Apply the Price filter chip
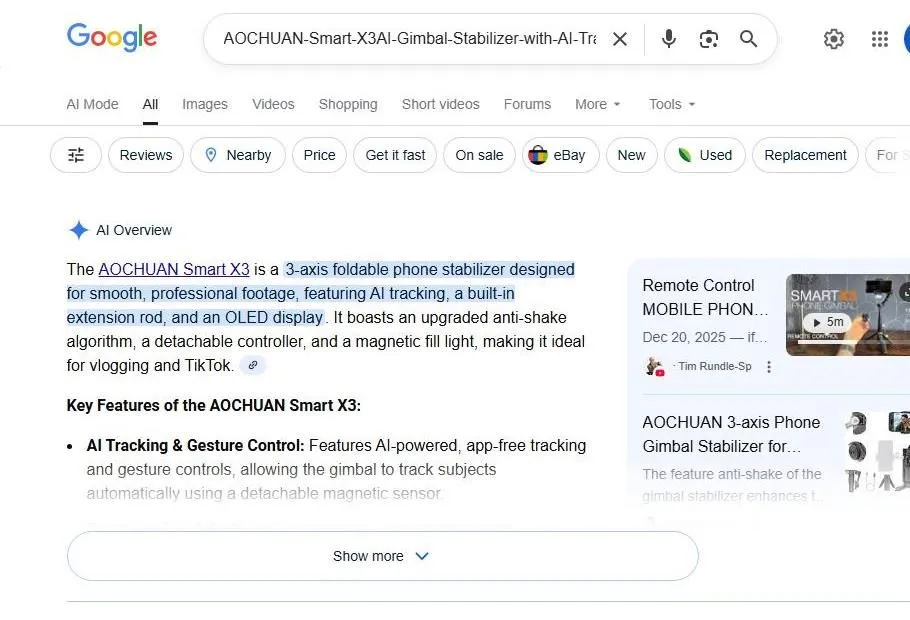Screen dimensions: 910x620 pyautogui.click(x=319, y=155)
